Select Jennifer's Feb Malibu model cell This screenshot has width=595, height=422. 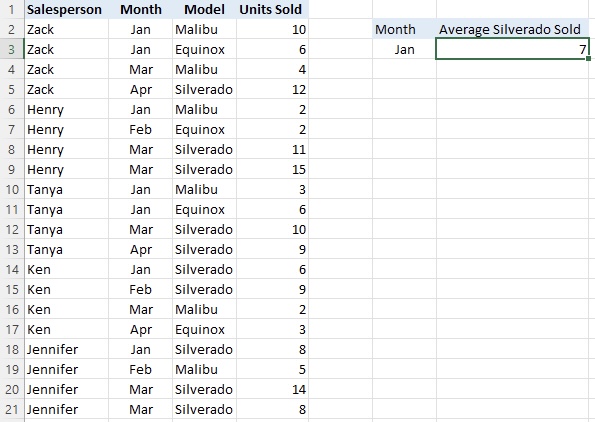tap(204, 369)
